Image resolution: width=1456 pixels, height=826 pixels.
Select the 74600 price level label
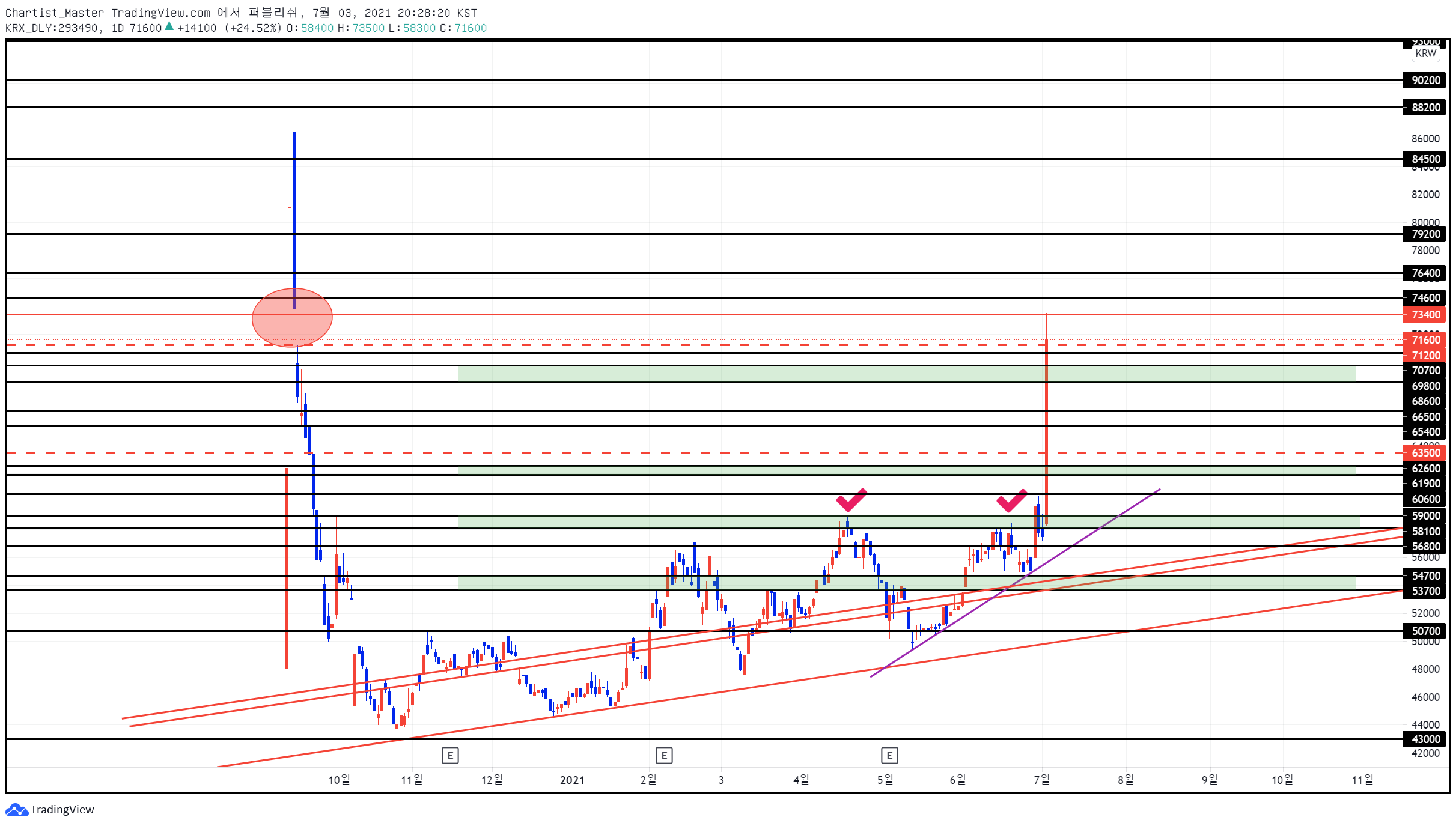1424,297
